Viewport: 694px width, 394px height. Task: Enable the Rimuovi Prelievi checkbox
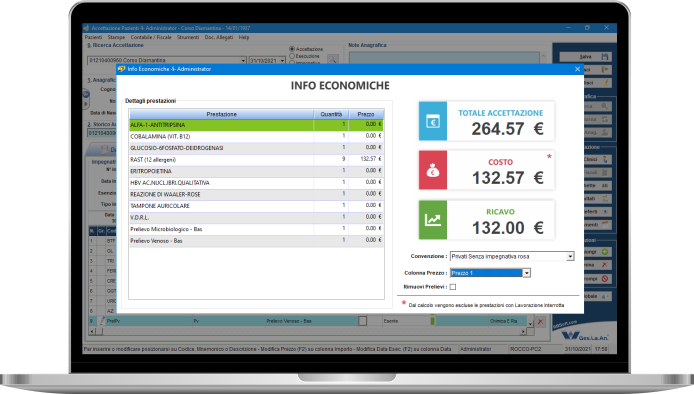tap(453, 287)
